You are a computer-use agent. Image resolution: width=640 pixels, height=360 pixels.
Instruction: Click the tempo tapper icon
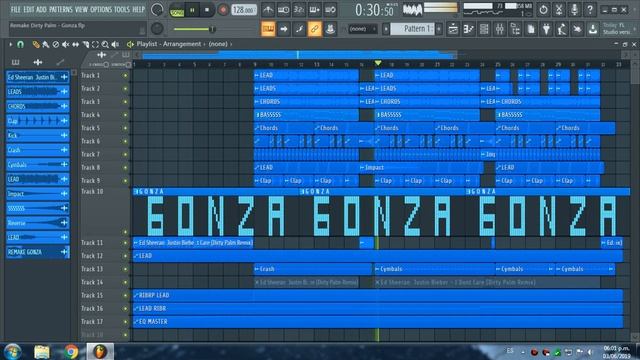[562, 29]
